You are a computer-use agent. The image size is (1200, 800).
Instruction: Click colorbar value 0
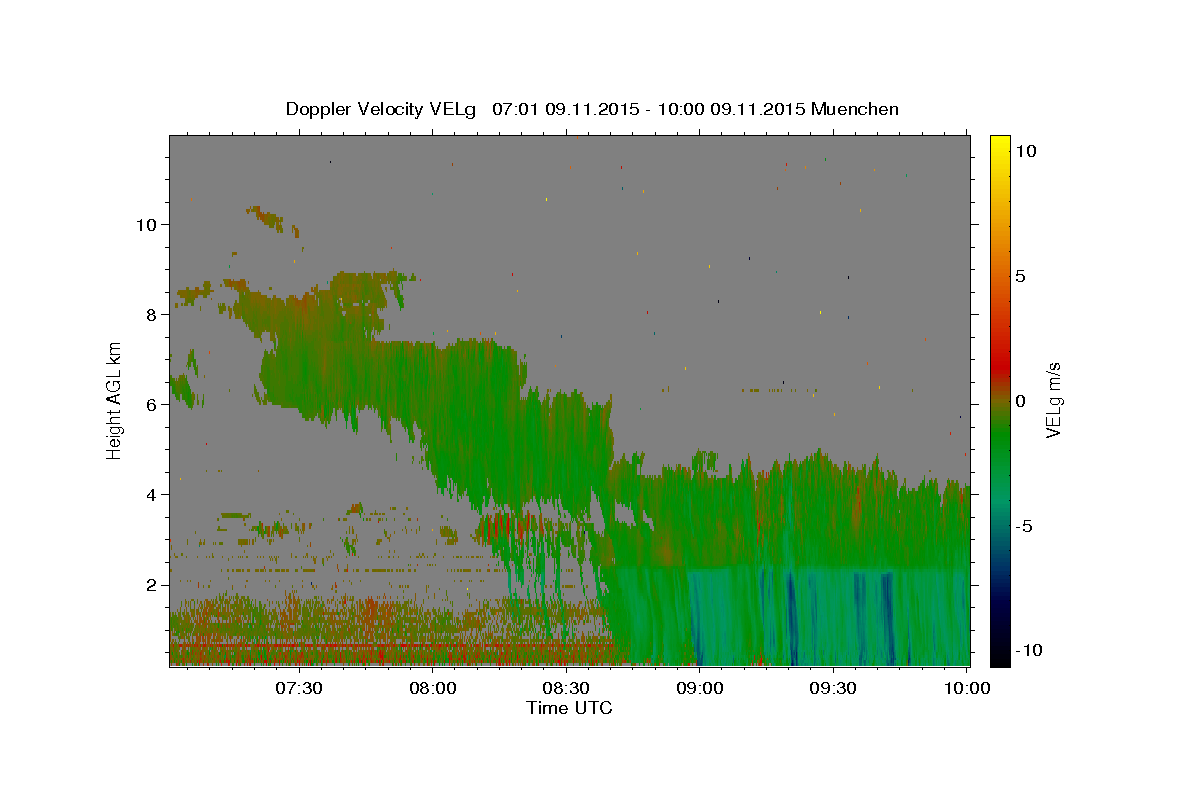tap(1019, 401)
